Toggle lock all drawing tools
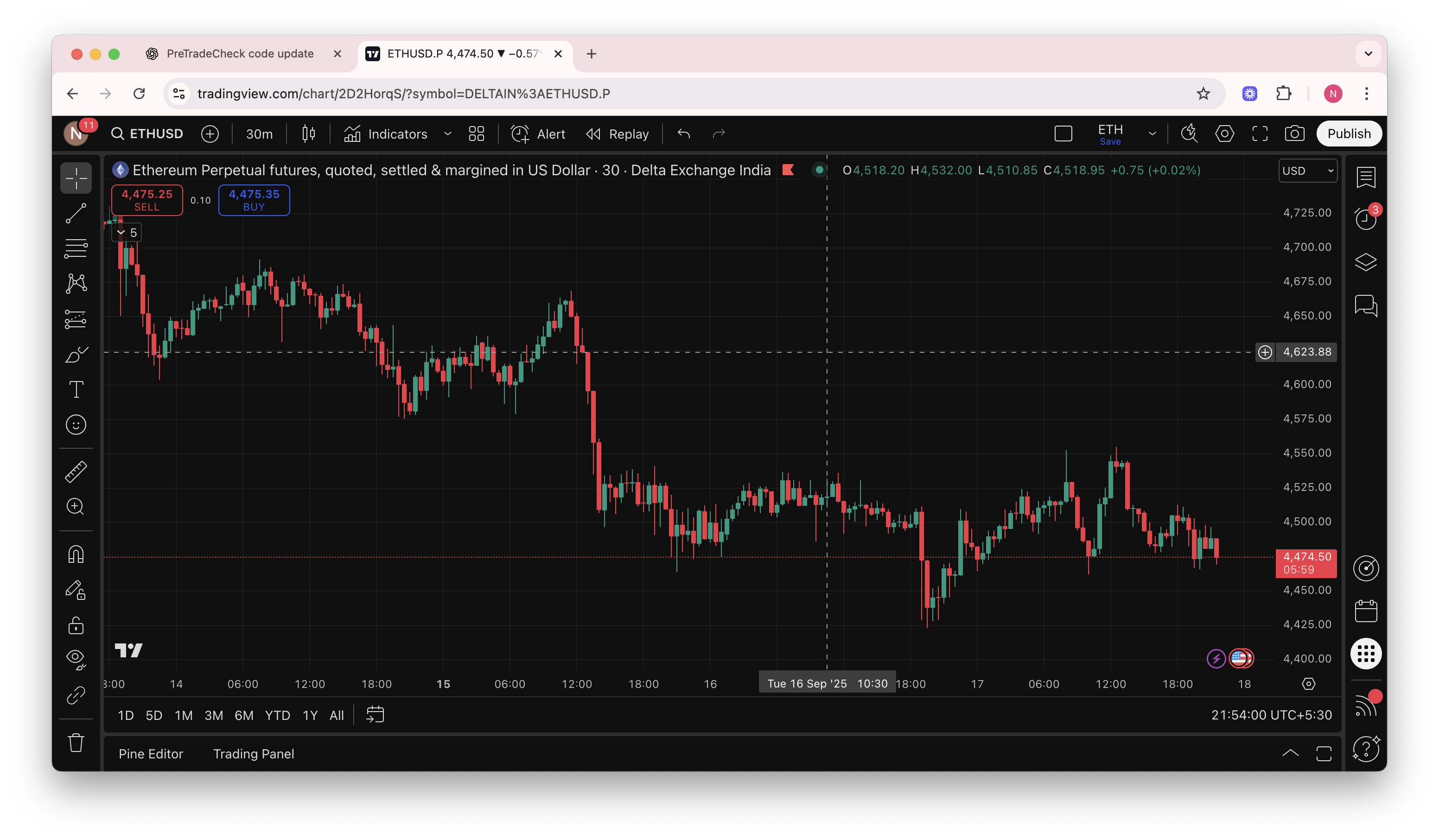The image size is (1439, 840). pos(76,625)
